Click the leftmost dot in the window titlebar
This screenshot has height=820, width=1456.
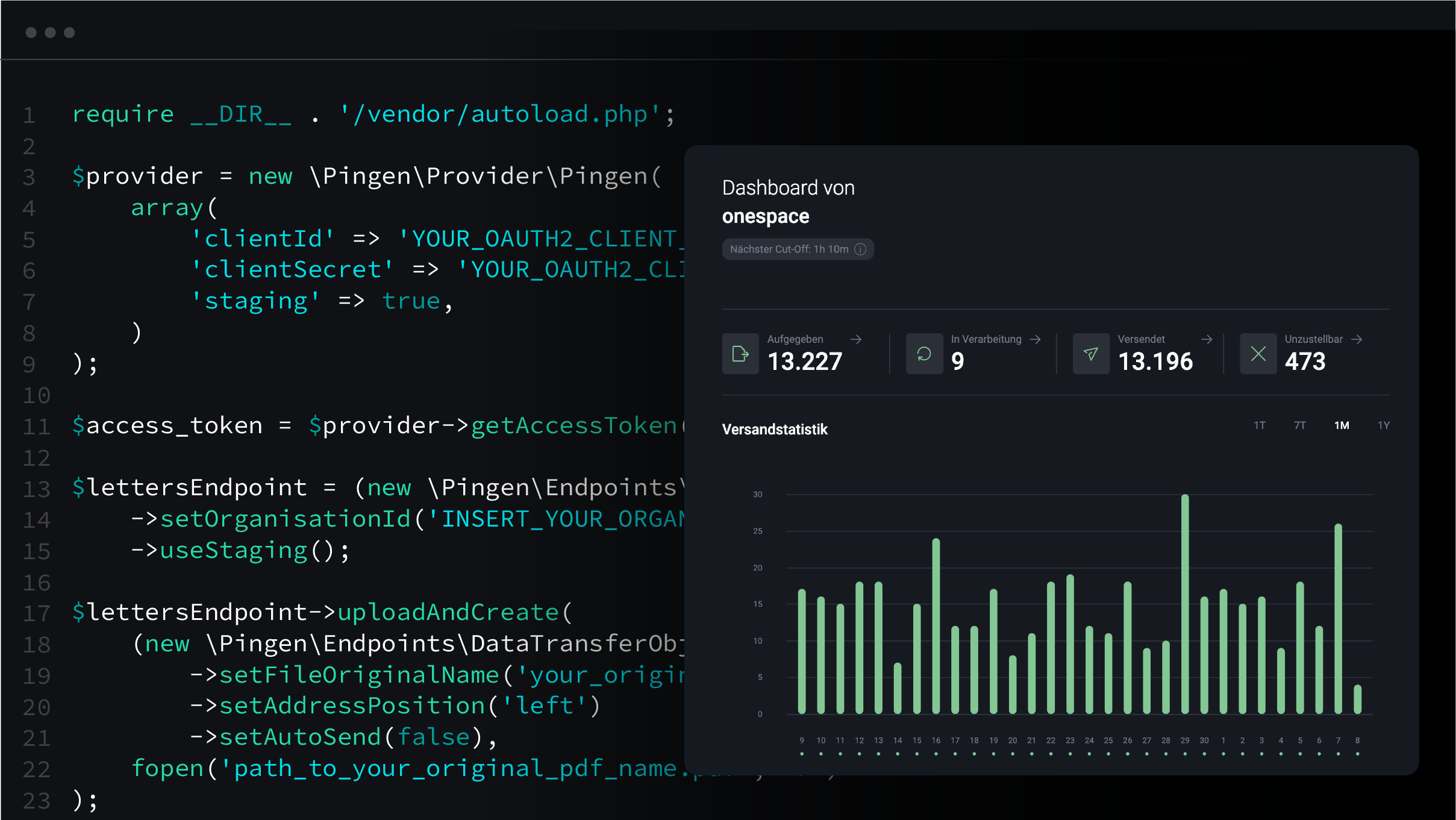[31, 32]
